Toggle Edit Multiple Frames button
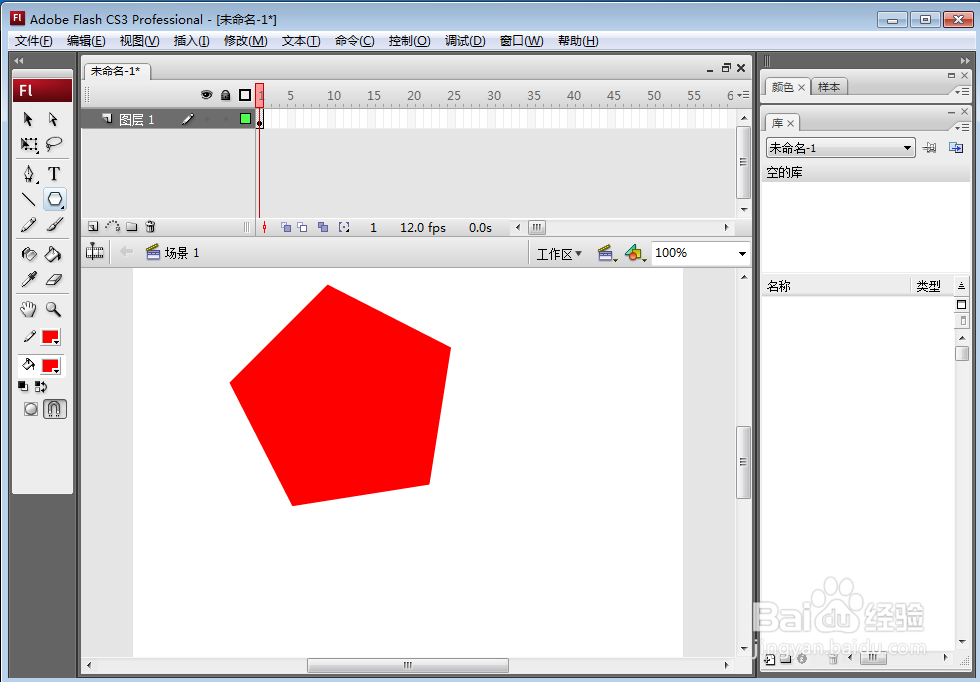 point(323,228)
